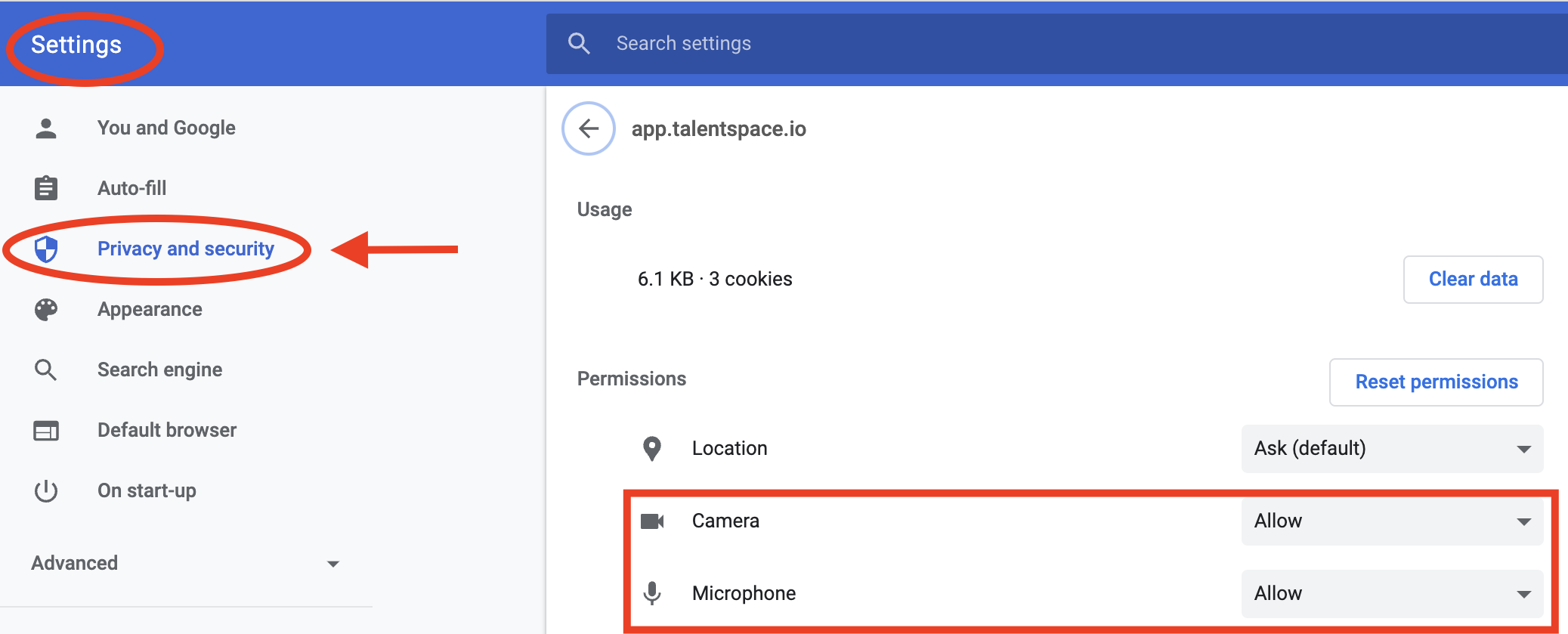Screen dimensions: 1568x634
Task: Click the Default browser window icon
Action: tap(46, 431)
